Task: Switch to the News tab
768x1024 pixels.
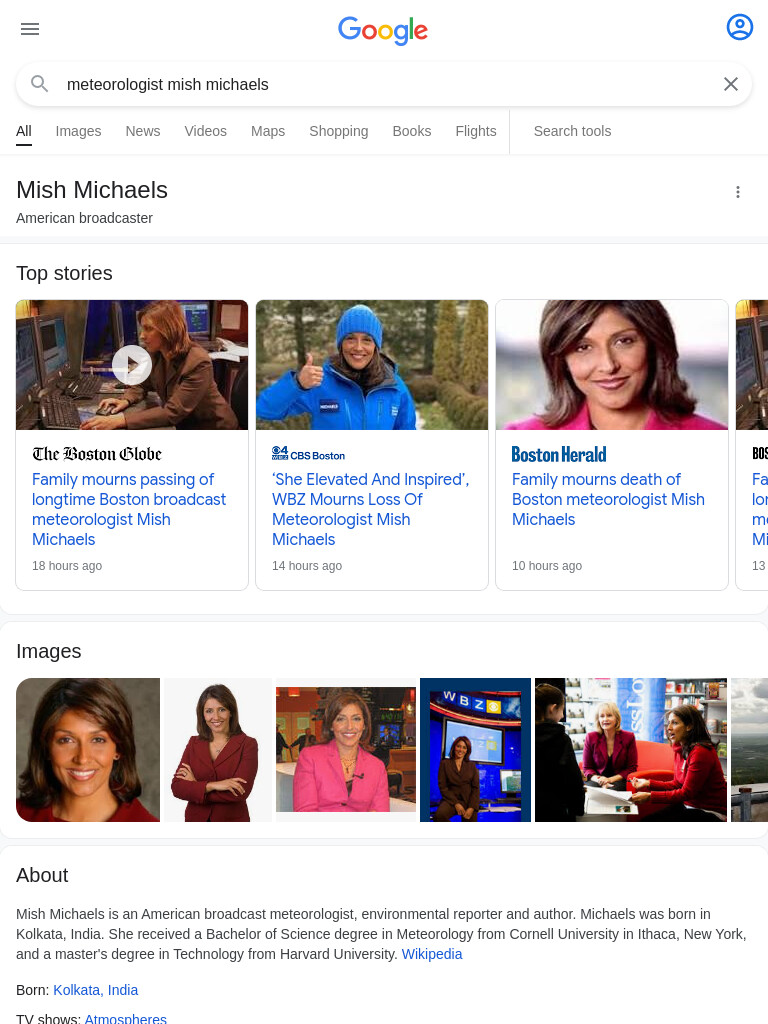Action: coord(143,131)
